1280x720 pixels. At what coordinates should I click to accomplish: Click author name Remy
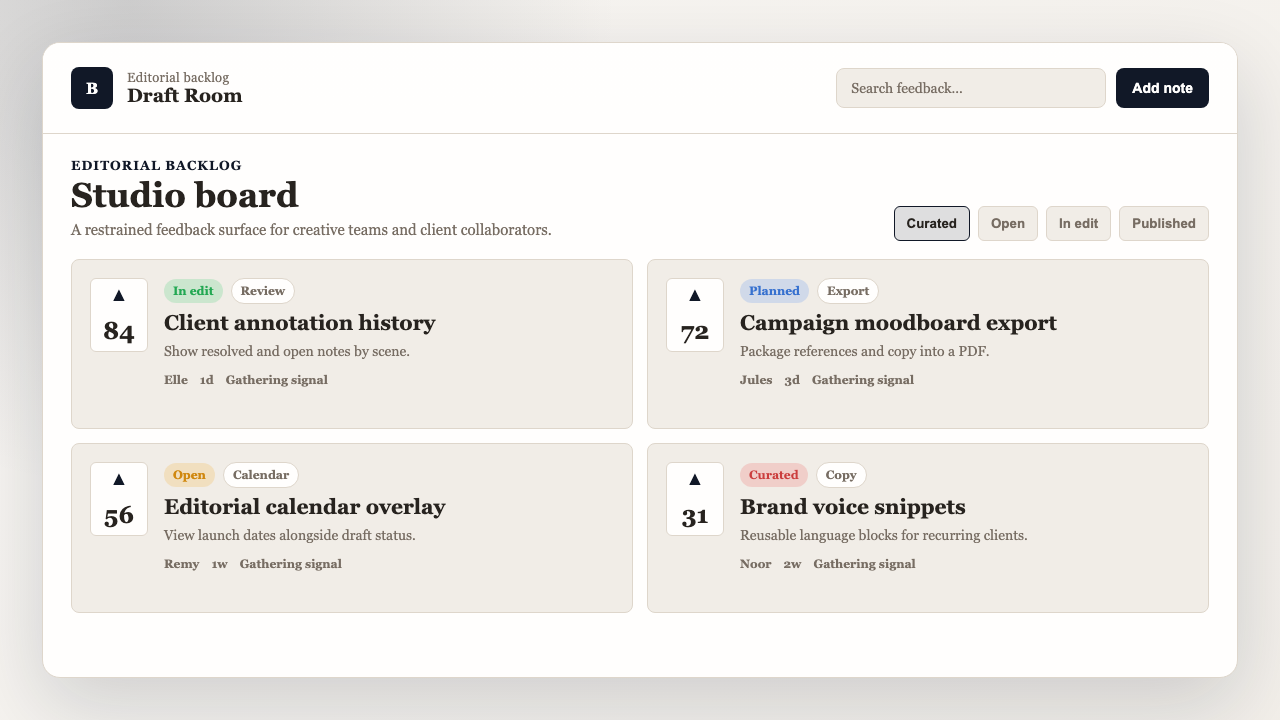pos(182,564)
